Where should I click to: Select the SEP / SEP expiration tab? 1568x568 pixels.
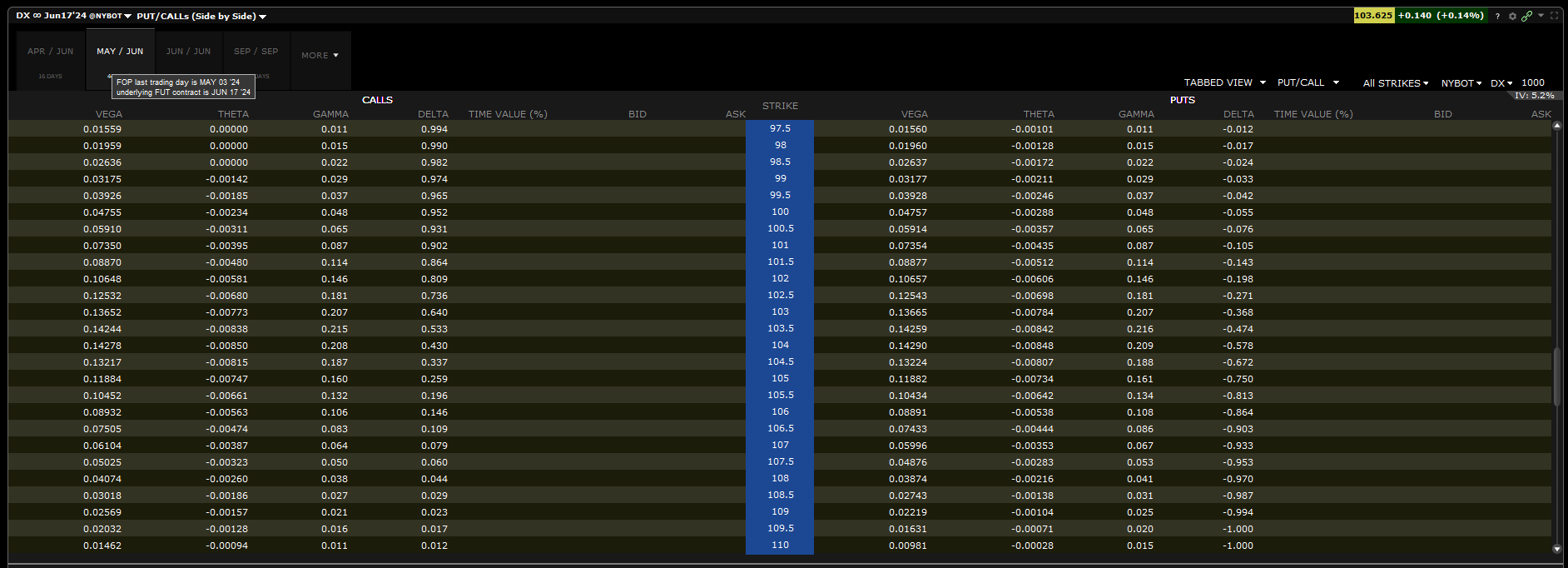click(256, 52)
